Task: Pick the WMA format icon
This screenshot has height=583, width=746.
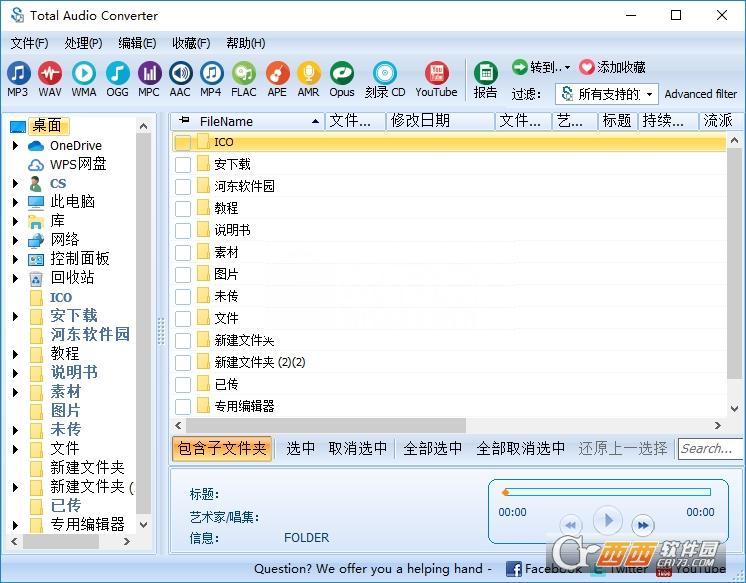Action: coord(84,74)
